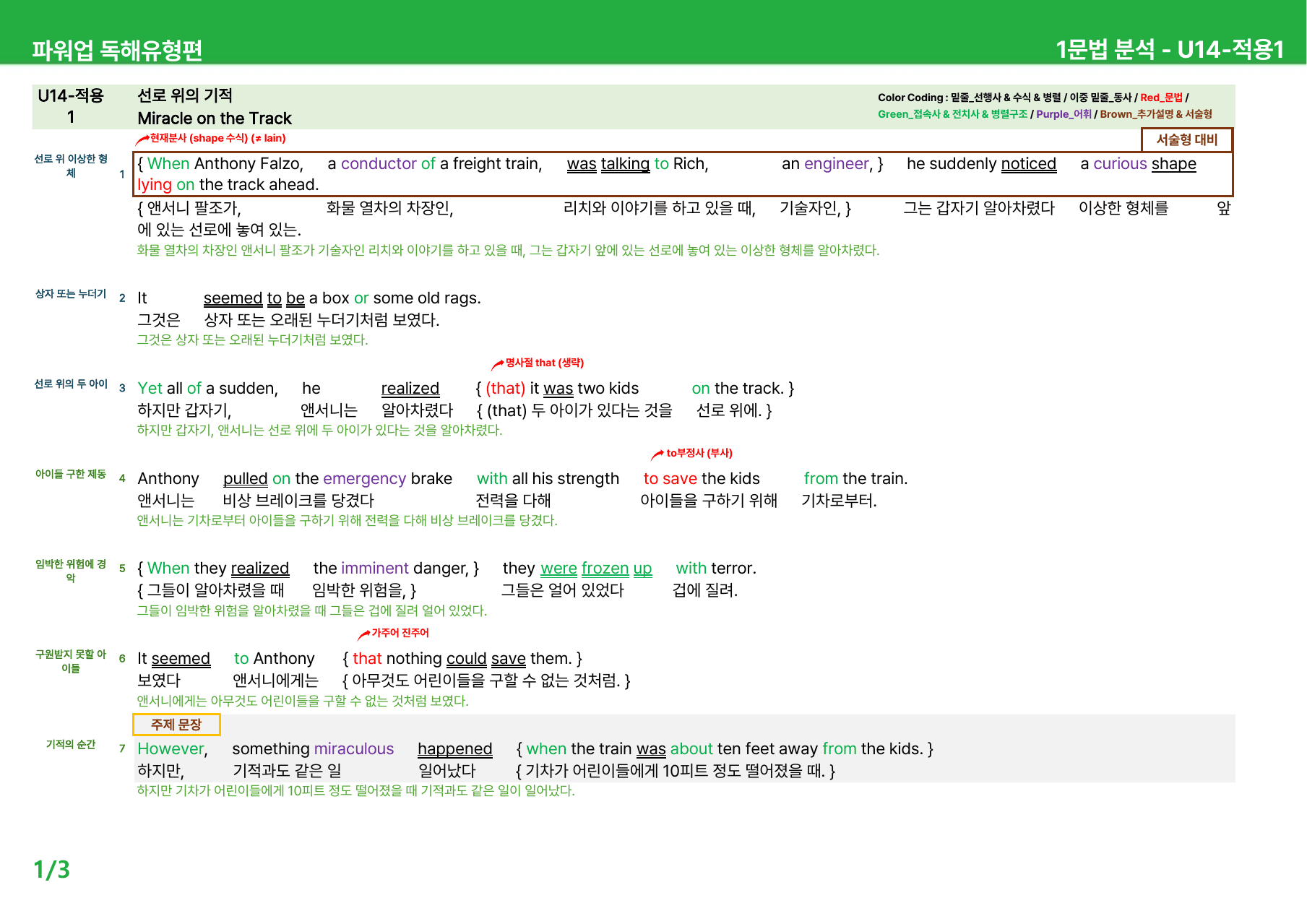Click the header text '1문법 분석 - U14-적용1'

click(1170, 49)
